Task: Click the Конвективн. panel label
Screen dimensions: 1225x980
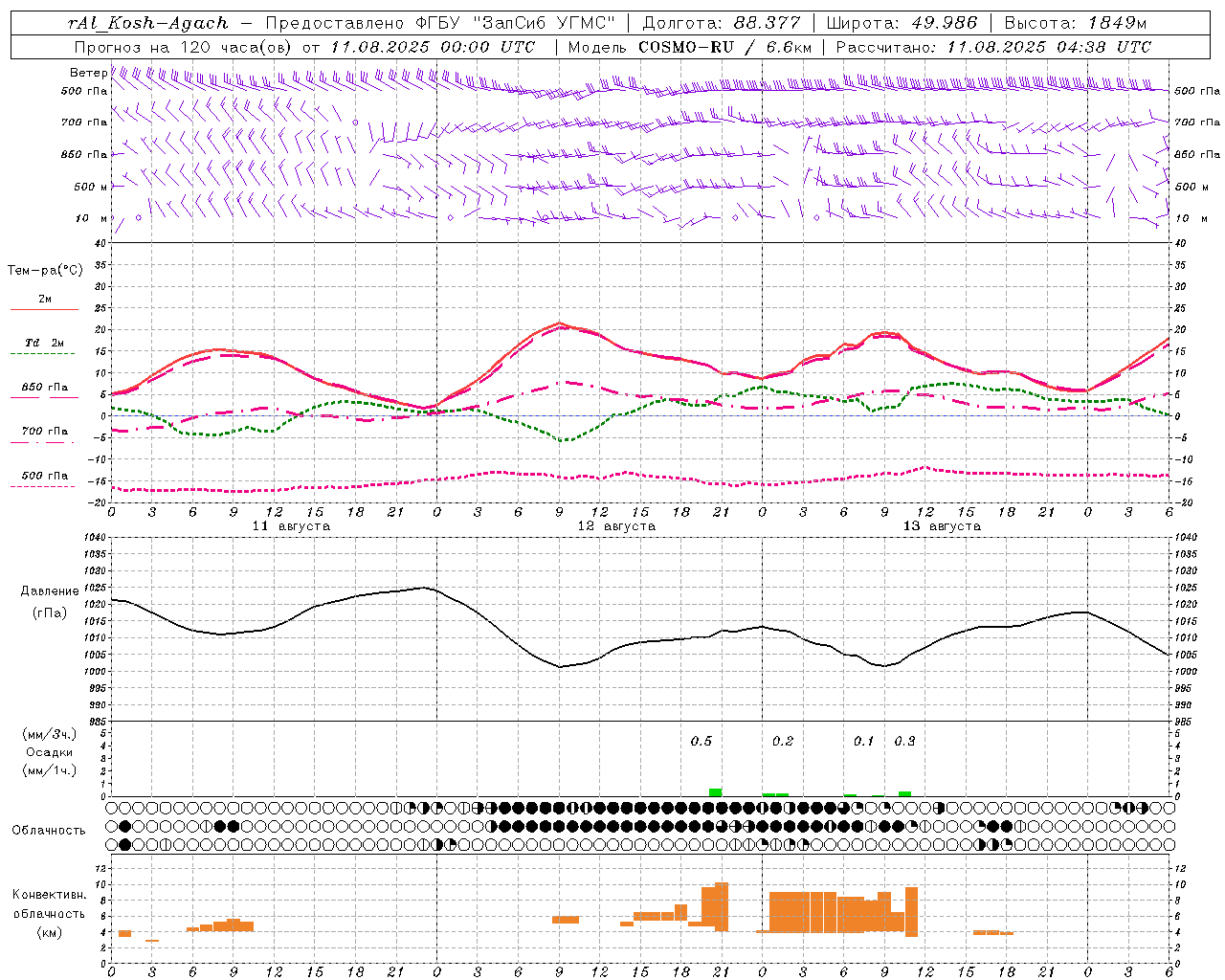Action: 50,895
